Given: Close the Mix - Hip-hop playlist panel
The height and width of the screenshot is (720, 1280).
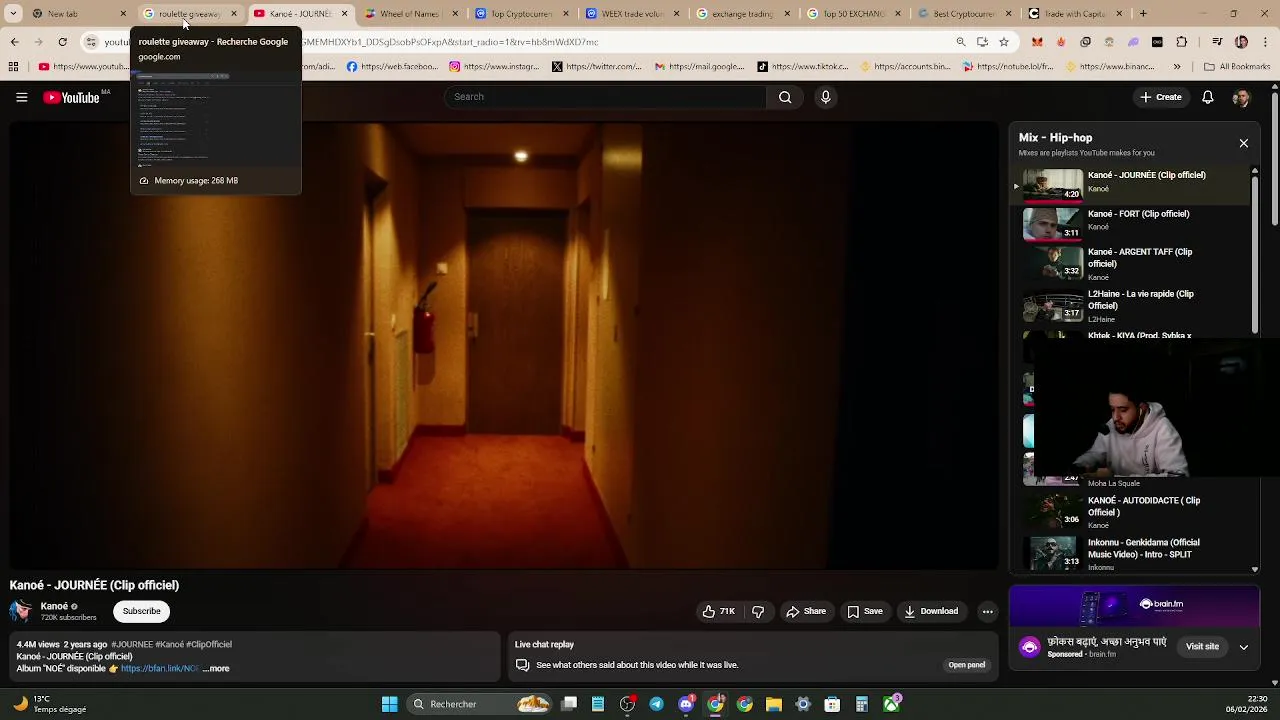Looking at the screenshot, I should (x=1243, y=143).
